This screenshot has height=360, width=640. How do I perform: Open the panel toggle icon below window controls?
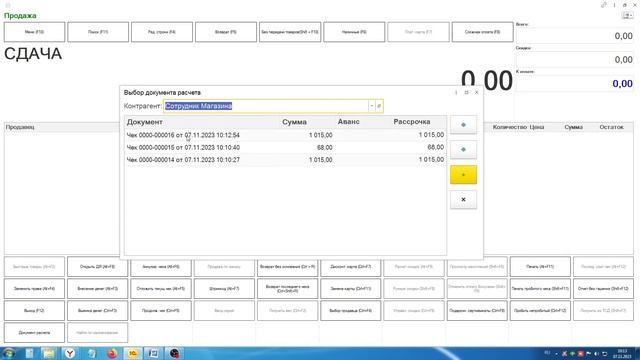[x=628, y=15]
